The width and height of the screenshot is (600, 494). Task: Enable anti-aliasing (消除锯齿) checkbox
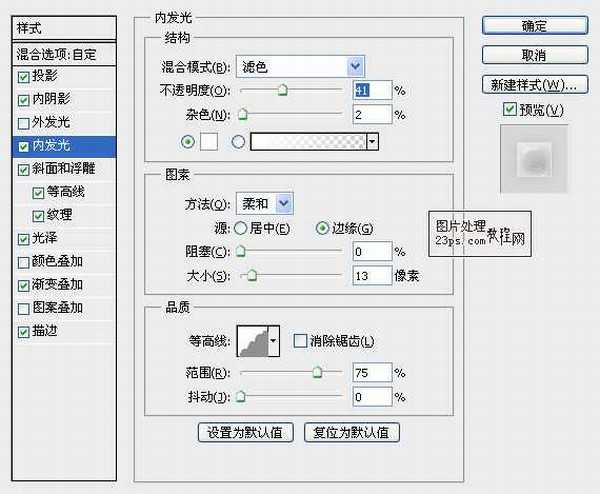300,341
